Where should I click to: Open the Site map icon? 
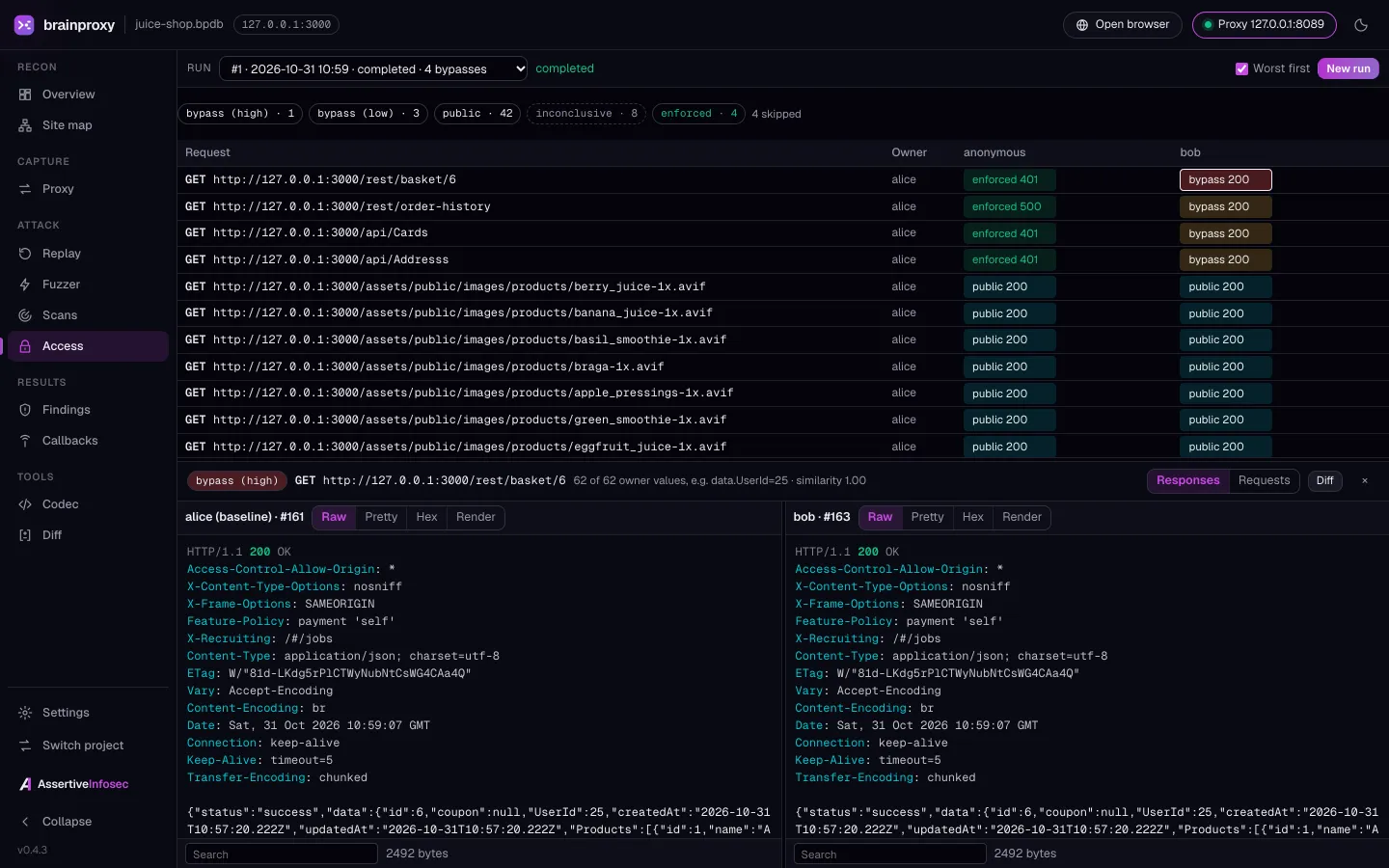point(25,125)
